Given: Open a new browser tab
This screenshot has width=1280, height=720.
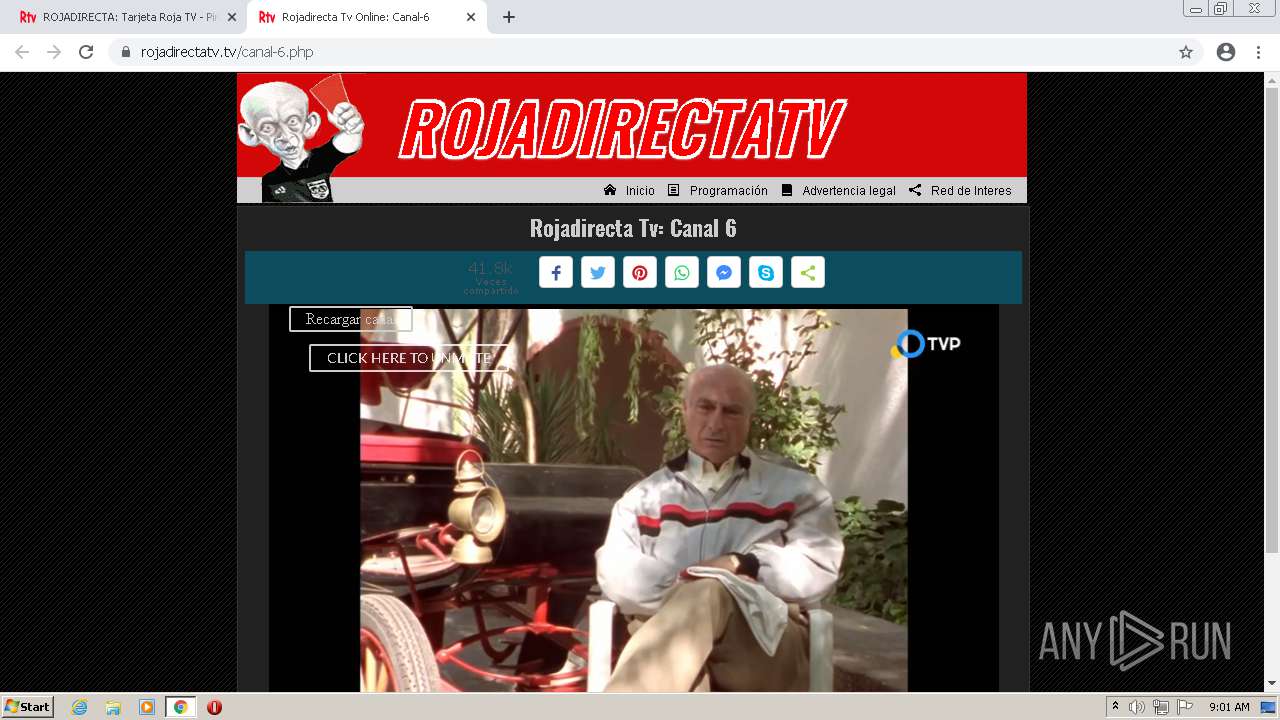Looking at the screenshot, I should click(x=509, y=17).
